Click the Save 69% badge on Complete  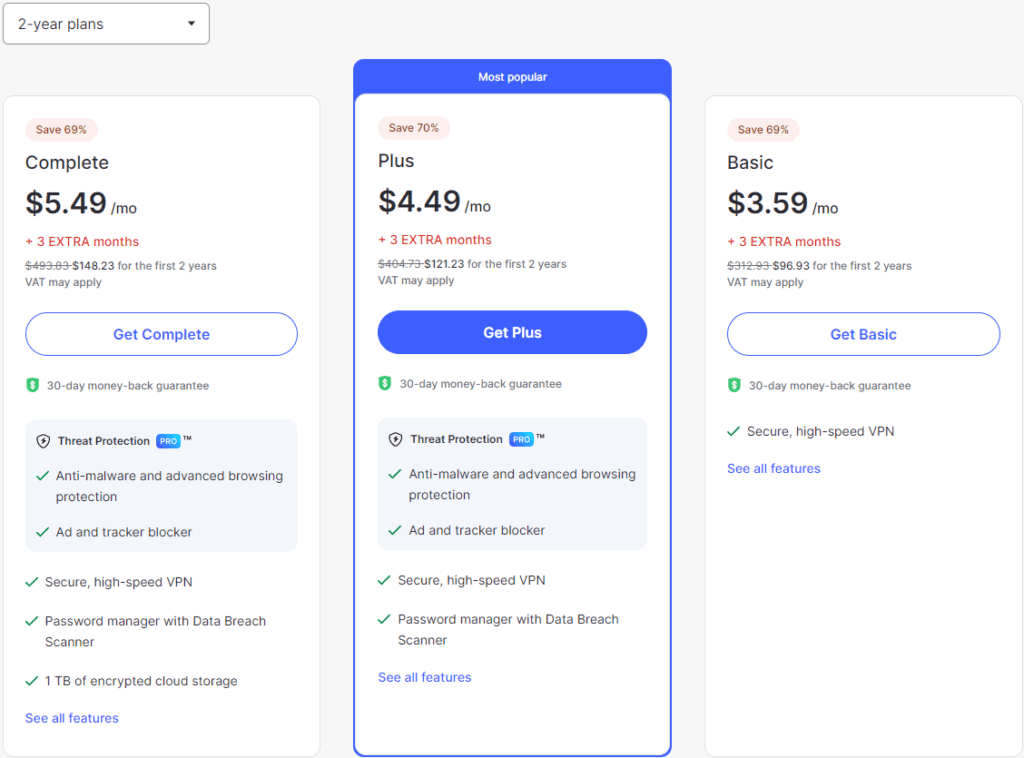click(x=61, y=129)
